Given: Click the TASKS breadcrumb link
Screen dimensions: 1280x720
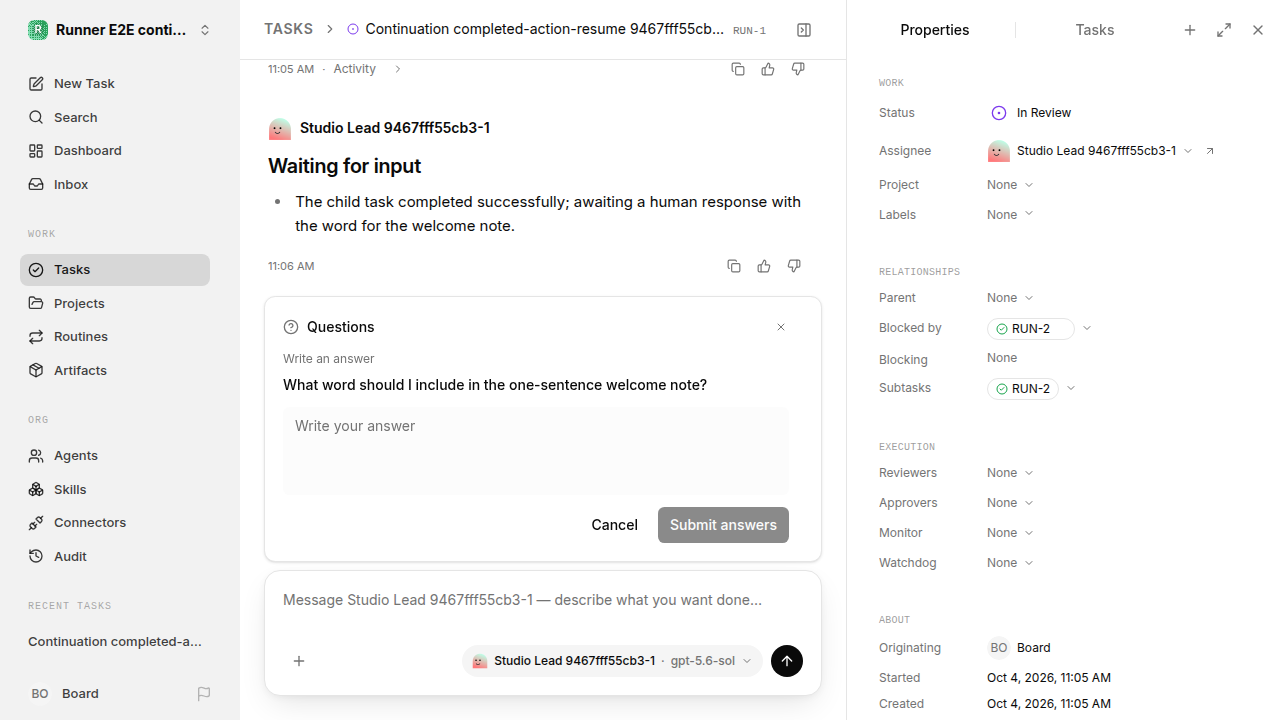Looking at the screenshot, I should pos(288,29).
